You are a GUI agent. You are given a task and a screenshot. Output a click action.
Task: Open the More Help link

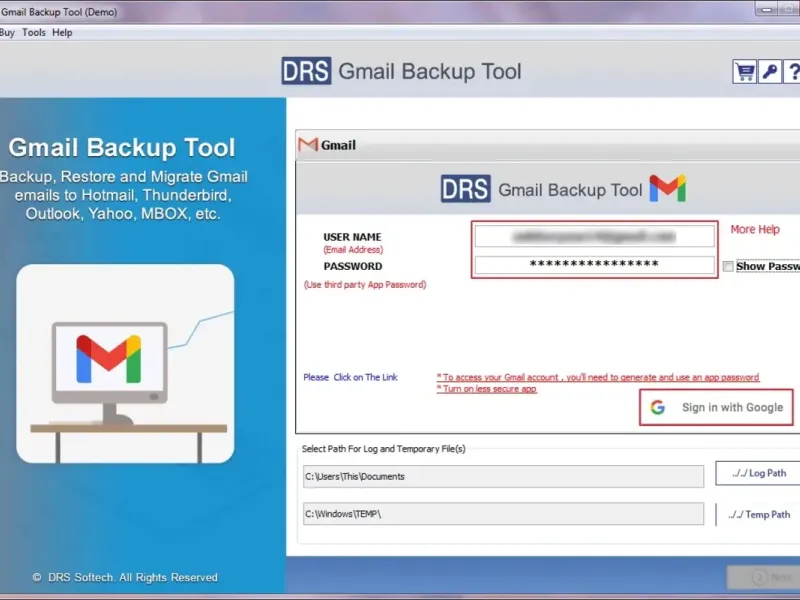(x=755, y=230)
